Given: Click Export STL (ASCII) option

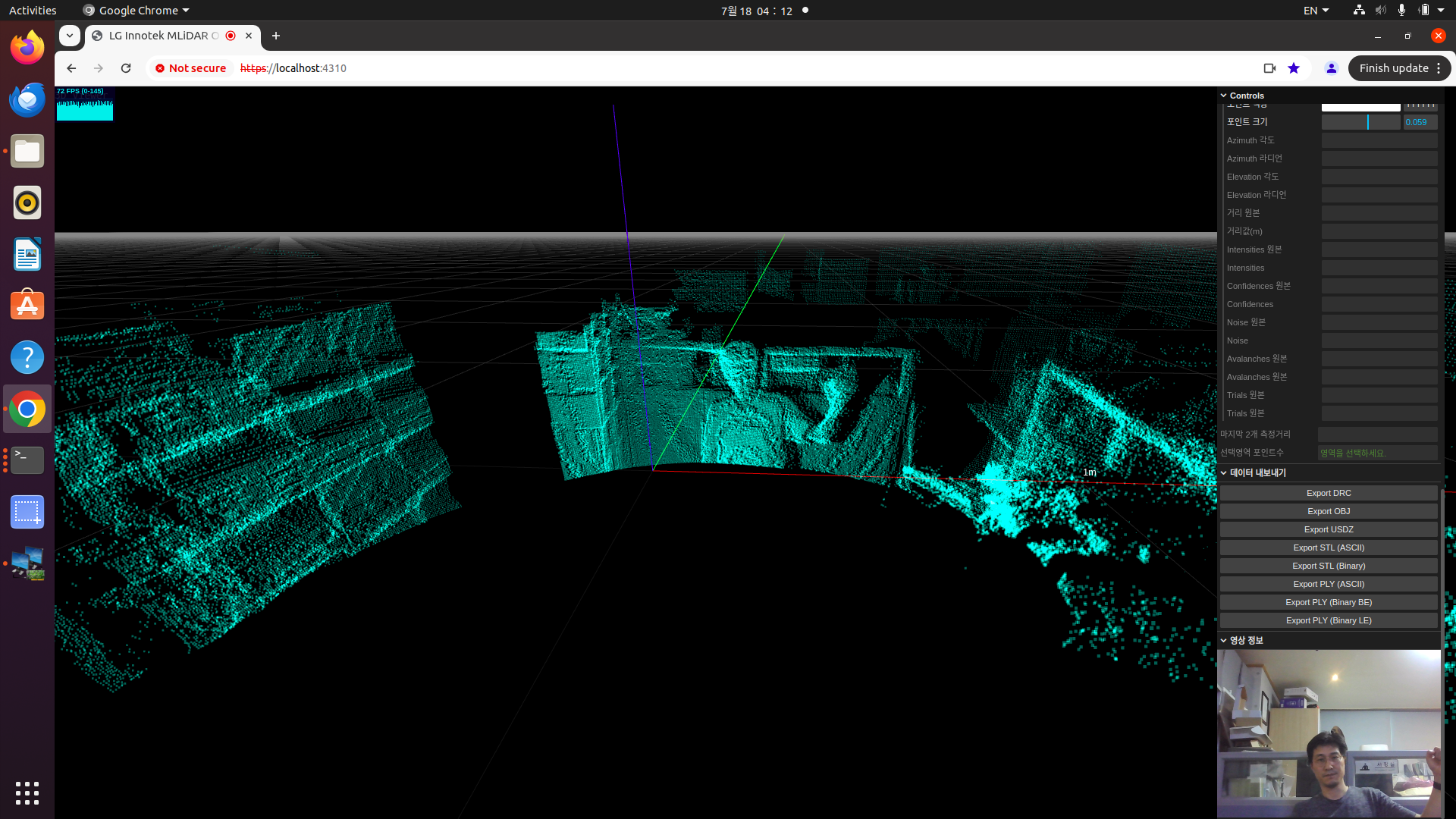Looking at the screenshot, I should pos(1328,547).
